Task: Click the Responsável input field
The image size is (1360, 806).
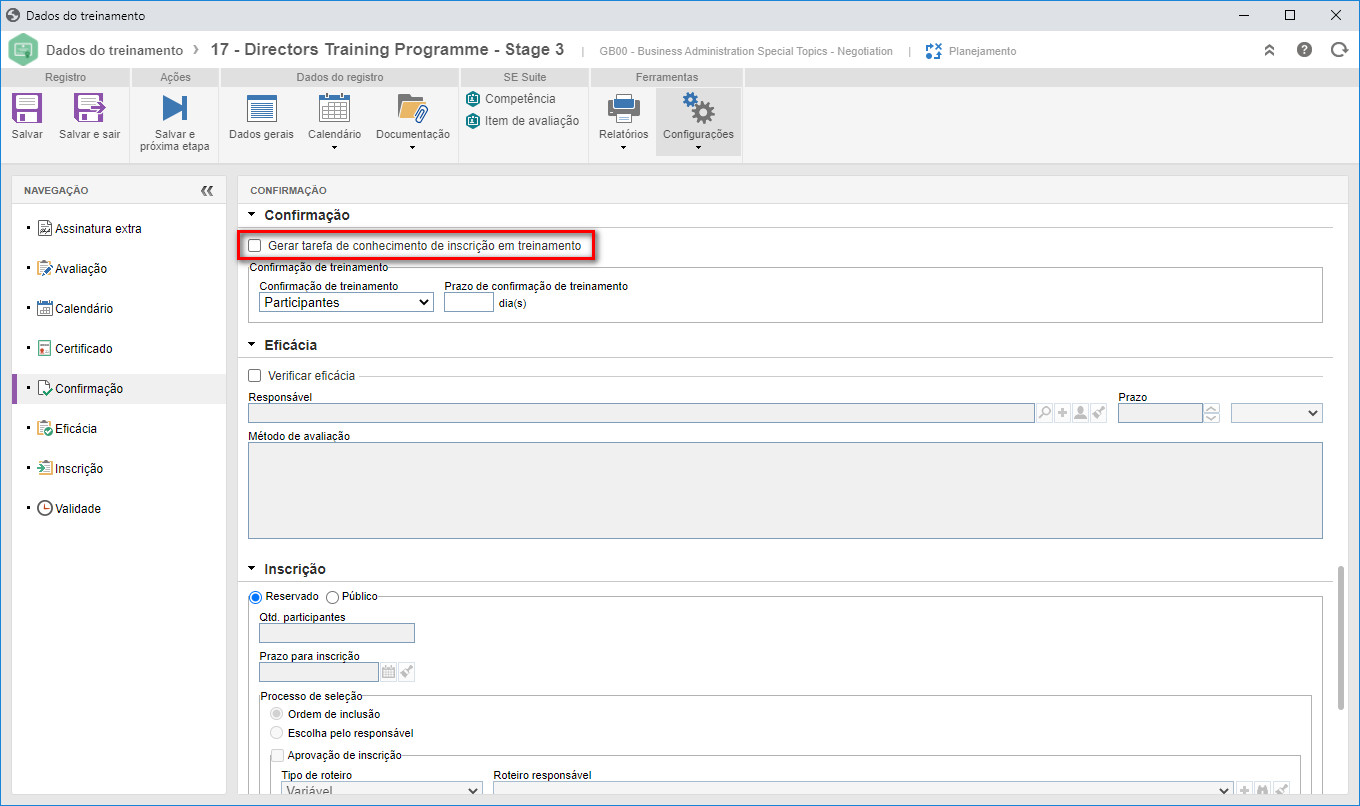Action: tap(641, 413)
